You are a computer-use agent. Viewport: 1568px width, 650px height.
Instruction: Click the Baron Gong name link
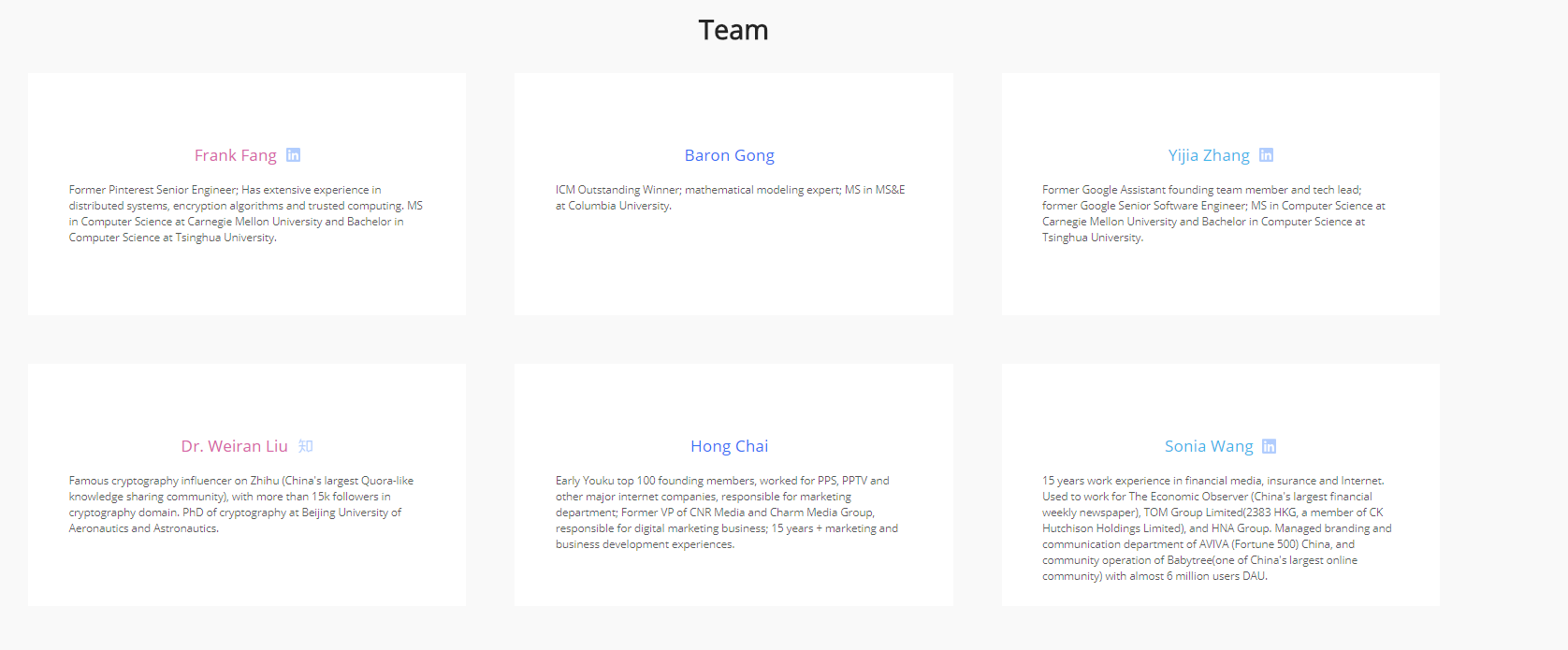click(x=730, y=155)
